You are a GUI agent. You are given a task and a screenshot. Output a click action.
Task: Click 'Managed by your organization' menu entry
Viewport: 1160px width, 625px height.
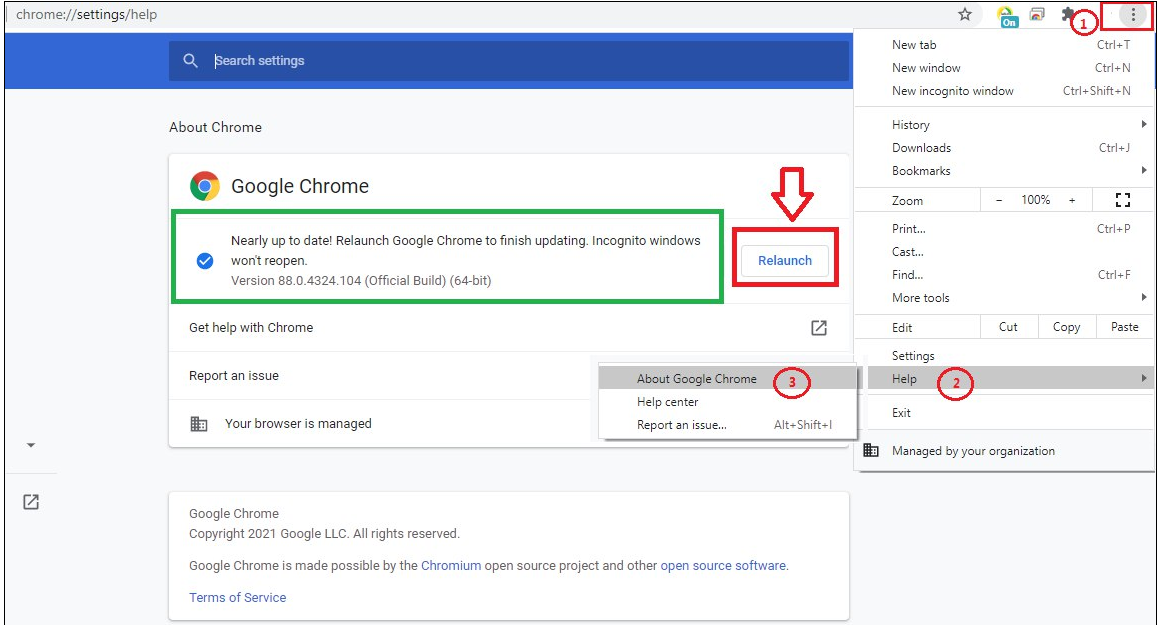1005,450
